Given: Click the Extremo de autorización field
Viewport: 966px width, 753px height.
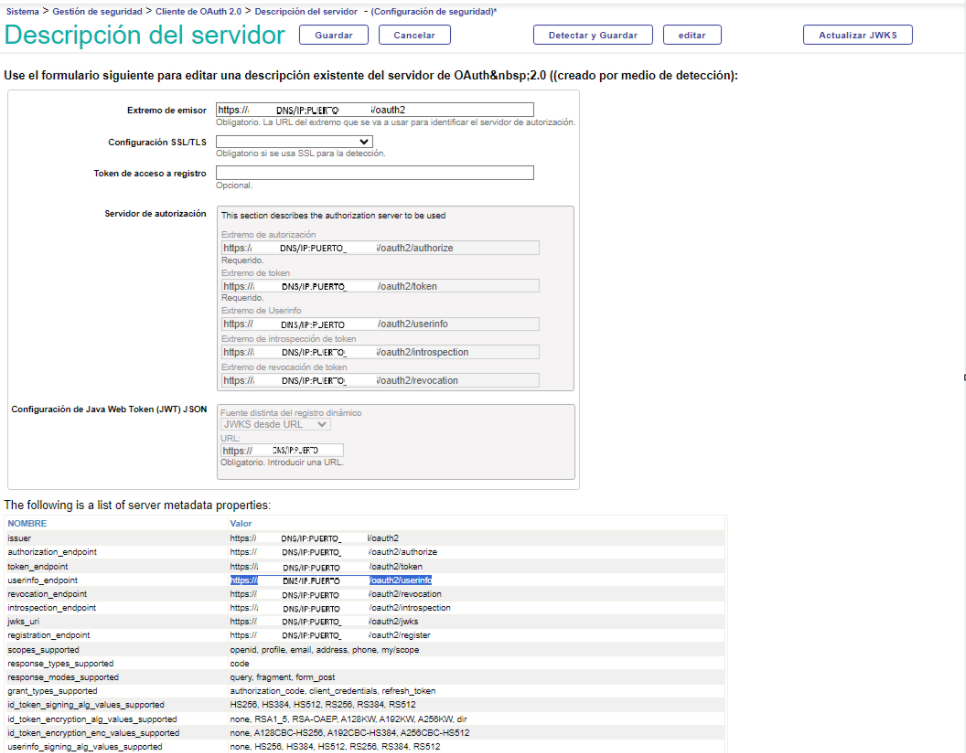Looking at the screenshot, I should (379, 248).
